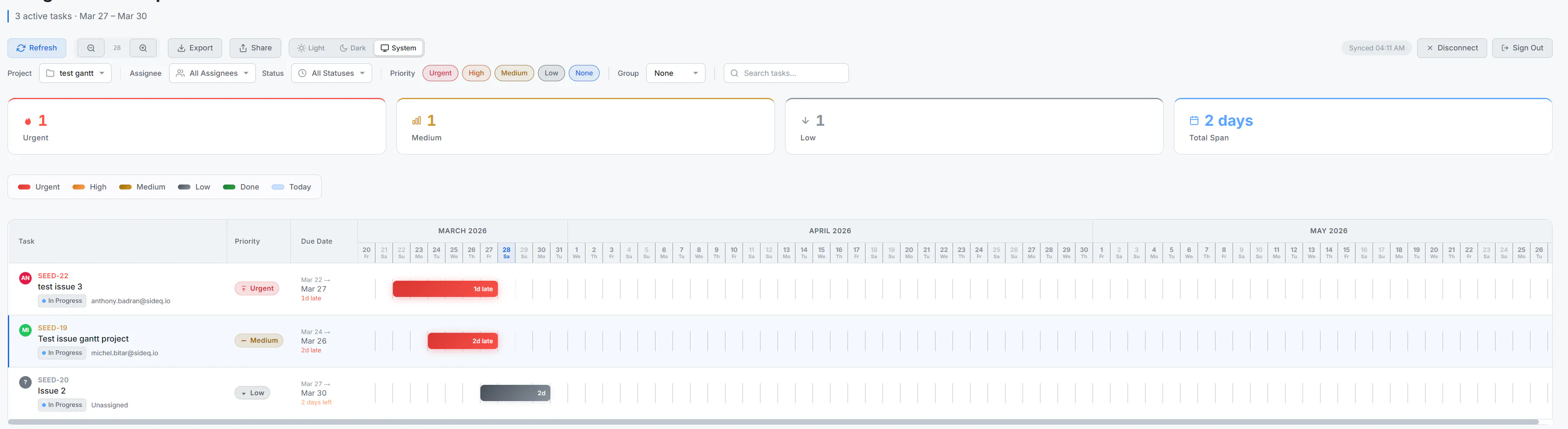Screen dimensions: 1568x429
Task: Open the SEED-19 issue link
Action: coord(53,328)
